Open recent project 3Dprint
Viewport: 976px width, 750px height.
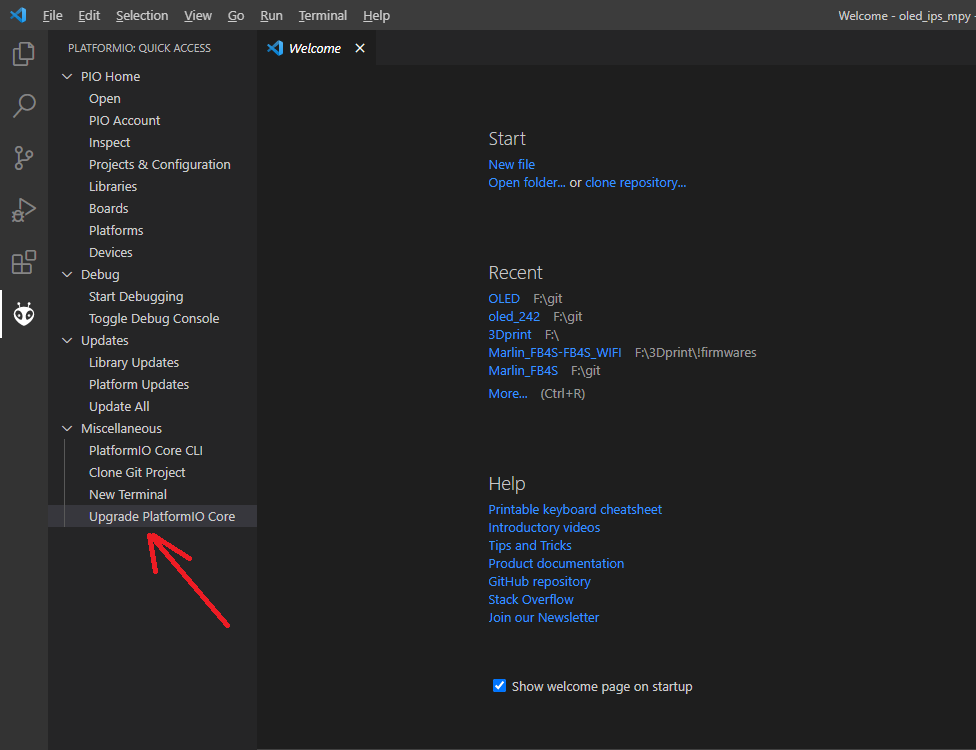pyautogui.click(x=510, y=334)
